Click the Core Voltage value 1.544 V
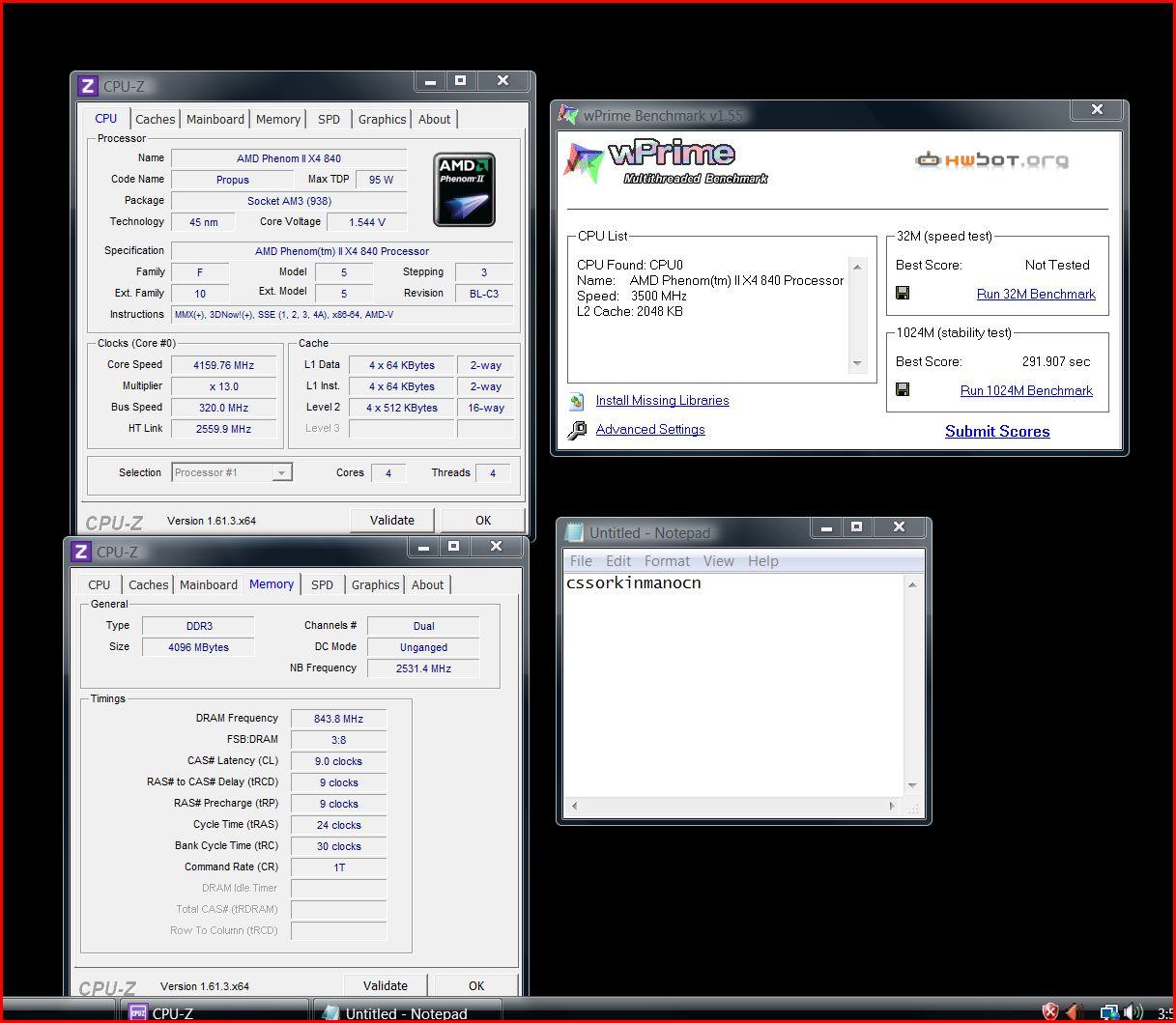This screenshot has height=1023, width=1176. click(x=366, y=222)
